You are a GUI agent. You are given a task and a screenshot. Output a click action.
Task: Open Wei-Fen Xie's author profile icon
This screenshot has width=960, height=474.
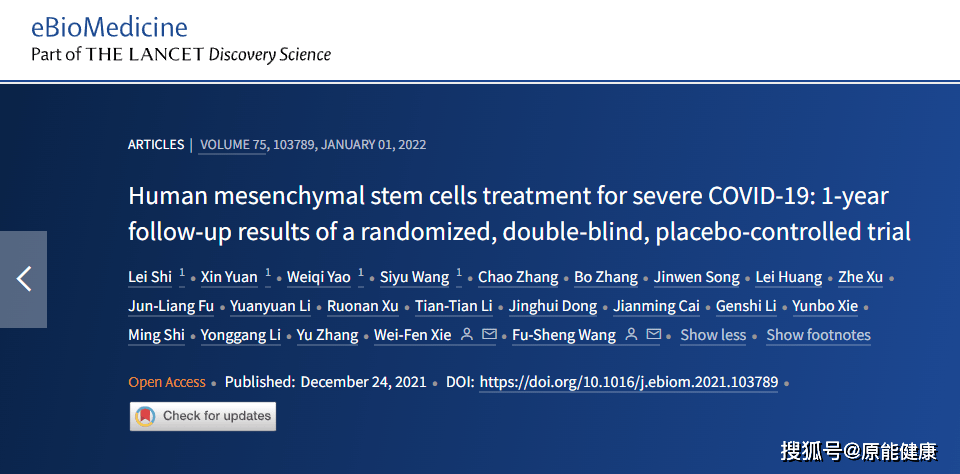point(467,335)
